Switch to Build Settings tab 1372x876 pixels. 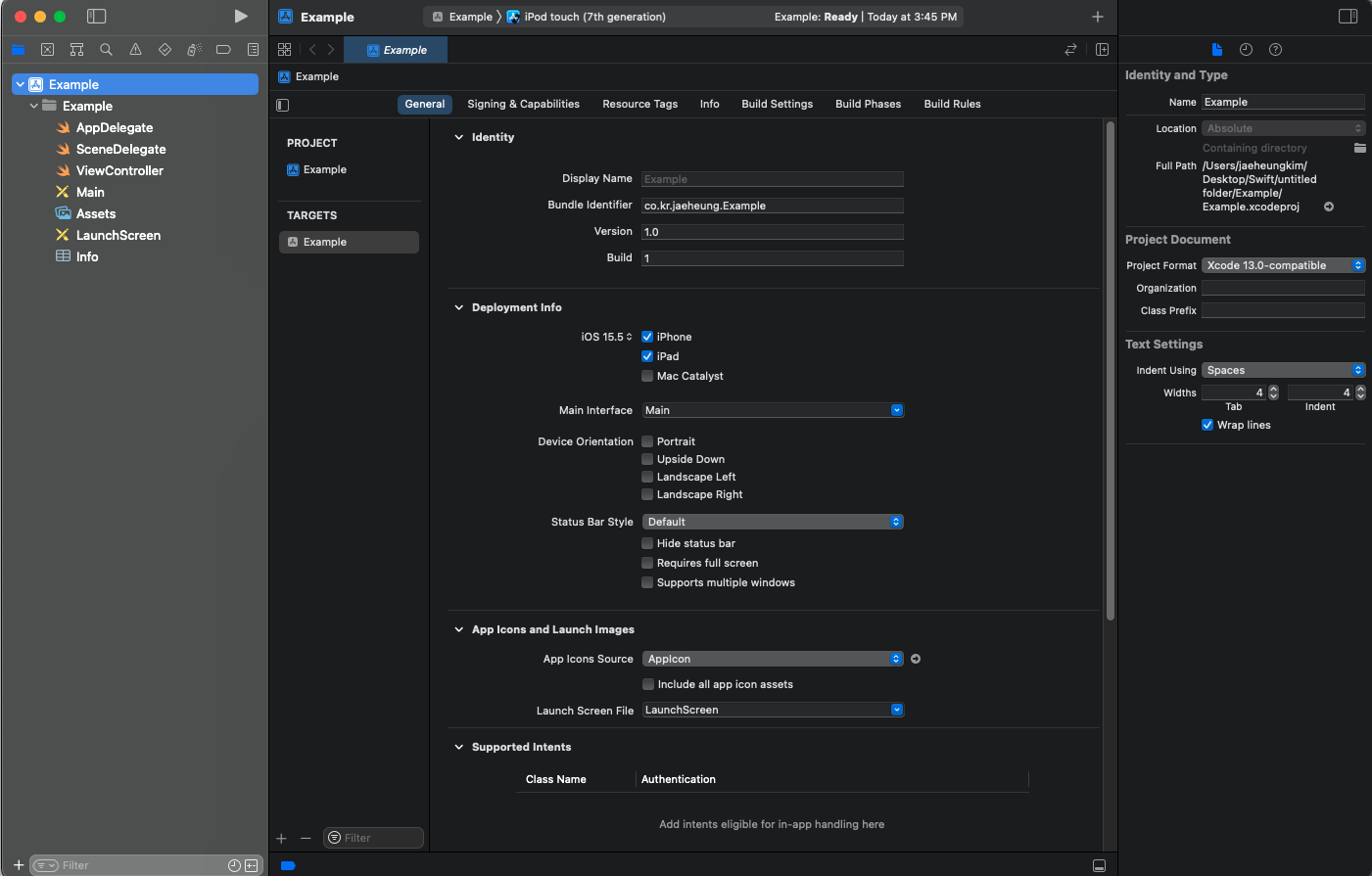pos(777,104)
